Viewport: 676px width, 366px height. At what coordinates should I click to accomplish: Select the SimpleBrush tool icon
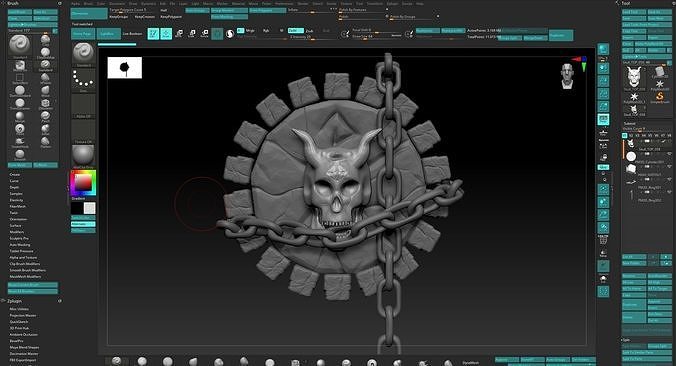tap(660, 97)
